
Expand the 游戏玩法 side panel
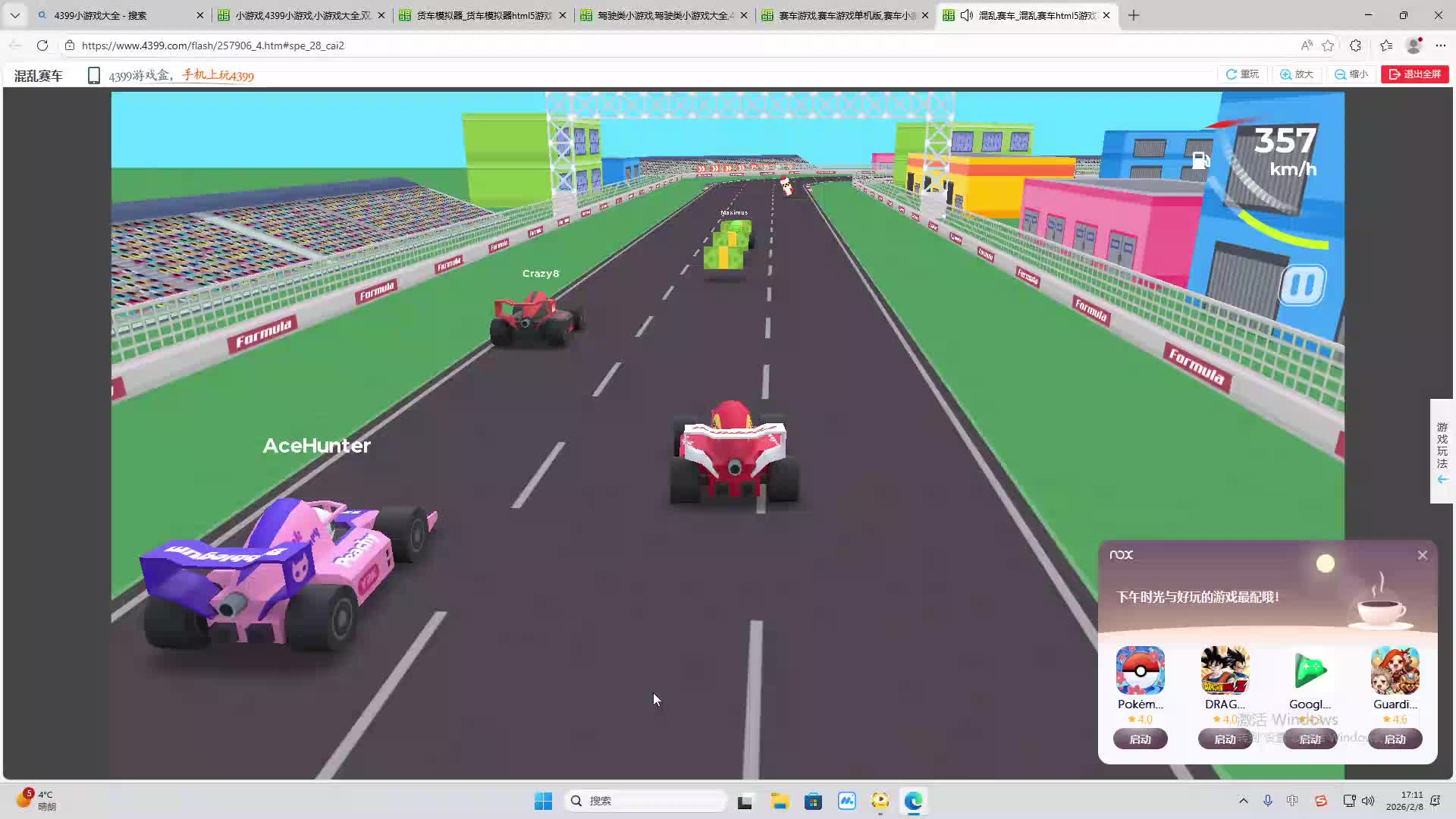1442,451
